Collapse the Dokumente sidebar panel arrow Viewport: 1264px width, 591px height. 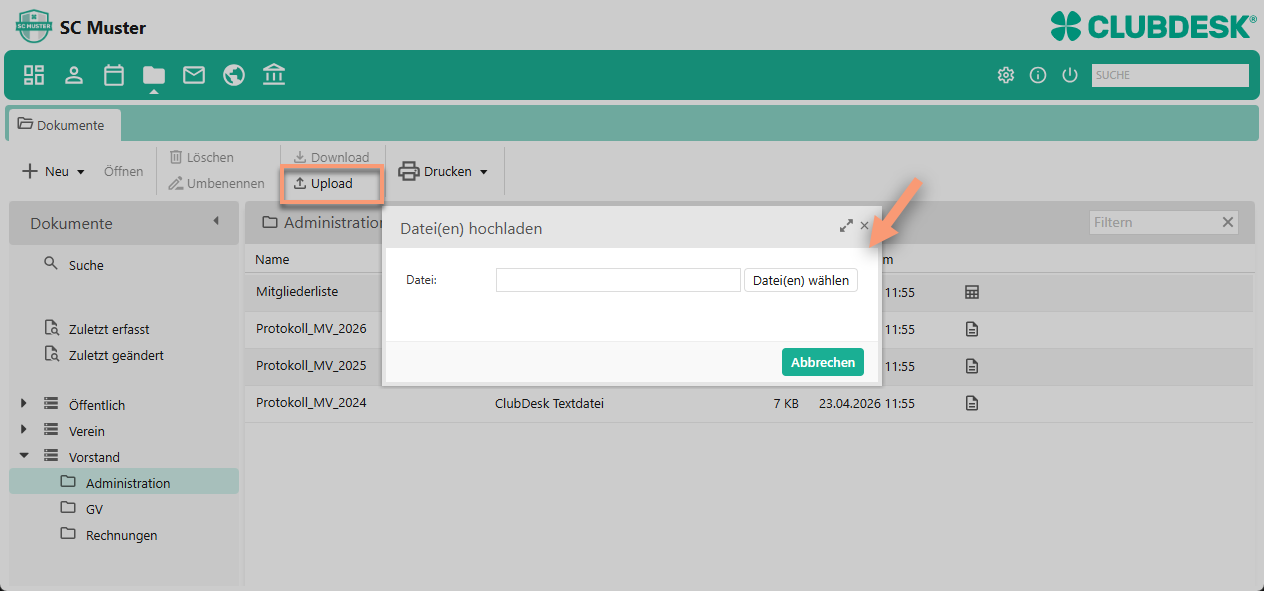(x=216, y=222)
